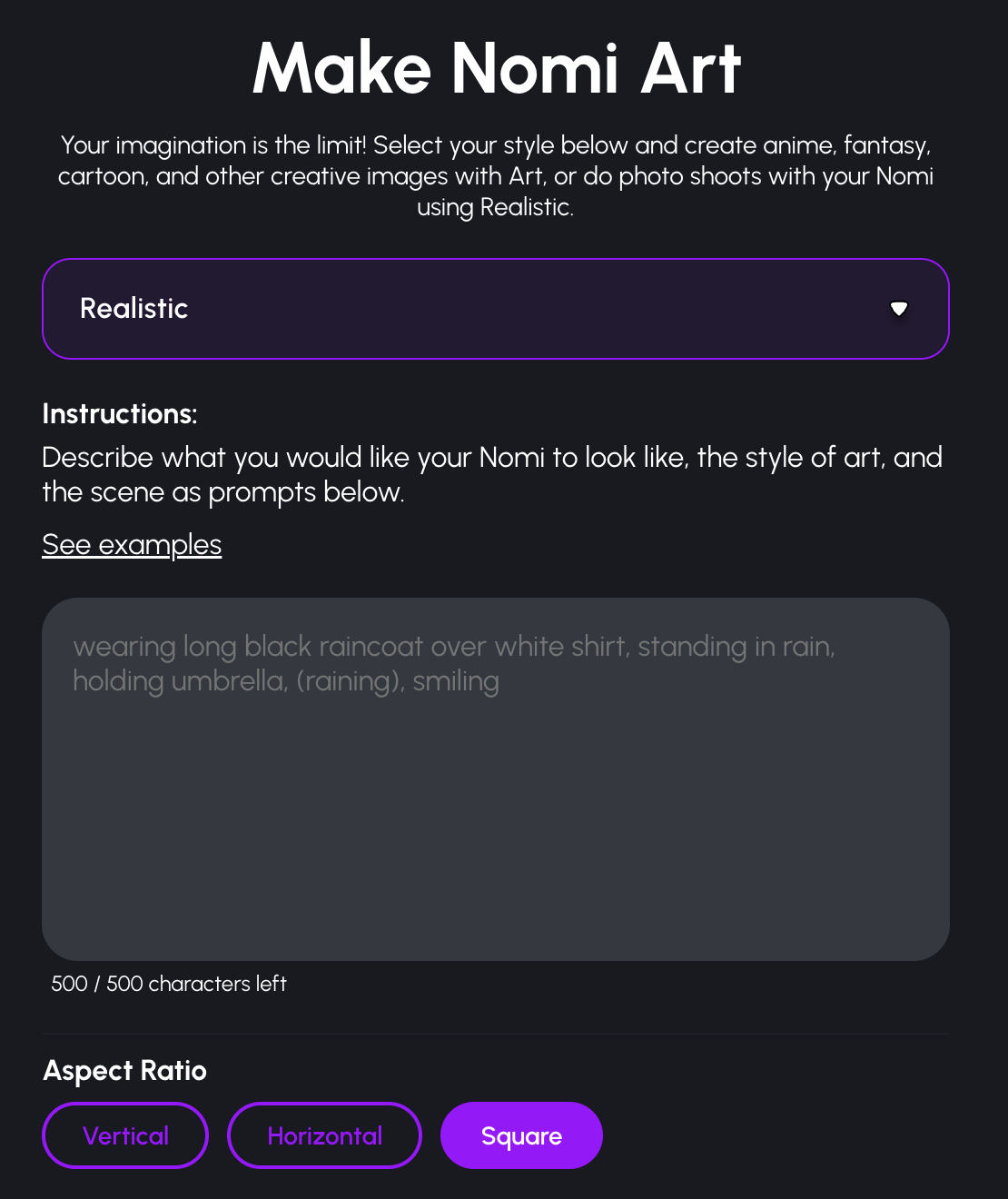Click the "Your imagination is the limit!" intro text
The image size is (1008, 1199).
(213, 145)
